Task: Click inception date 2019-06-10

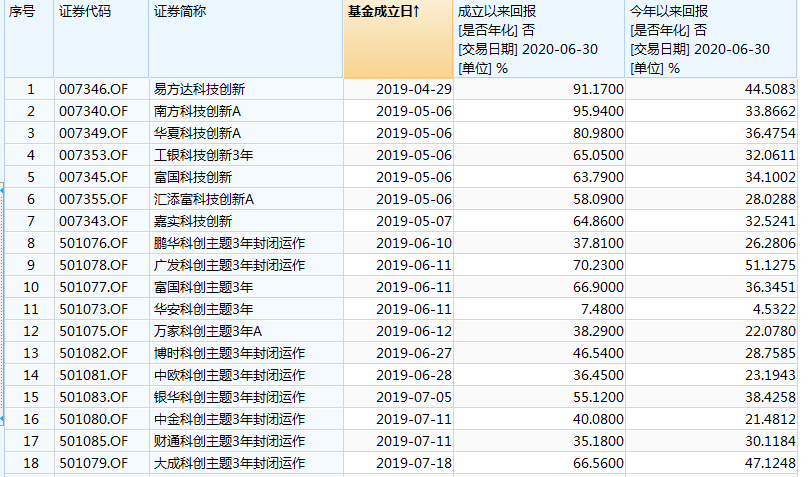Action: pos(414,243)
